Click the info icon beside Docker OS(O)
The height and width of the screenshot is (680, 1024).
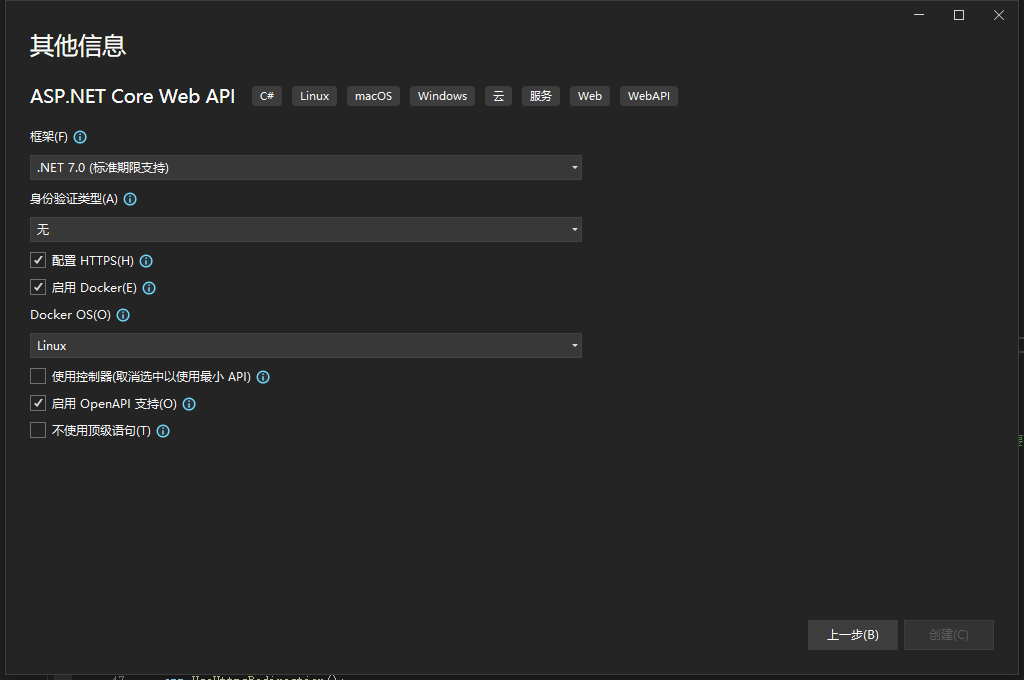tap(123, 316)
